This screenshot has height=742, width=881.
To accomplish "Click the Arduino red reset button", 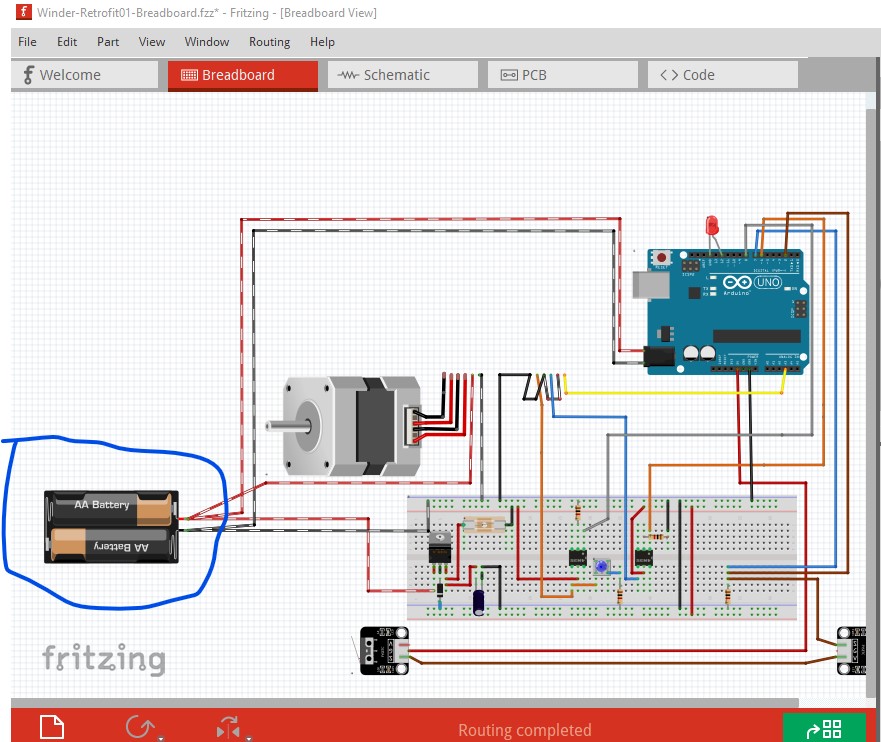I will coord(661,258).
